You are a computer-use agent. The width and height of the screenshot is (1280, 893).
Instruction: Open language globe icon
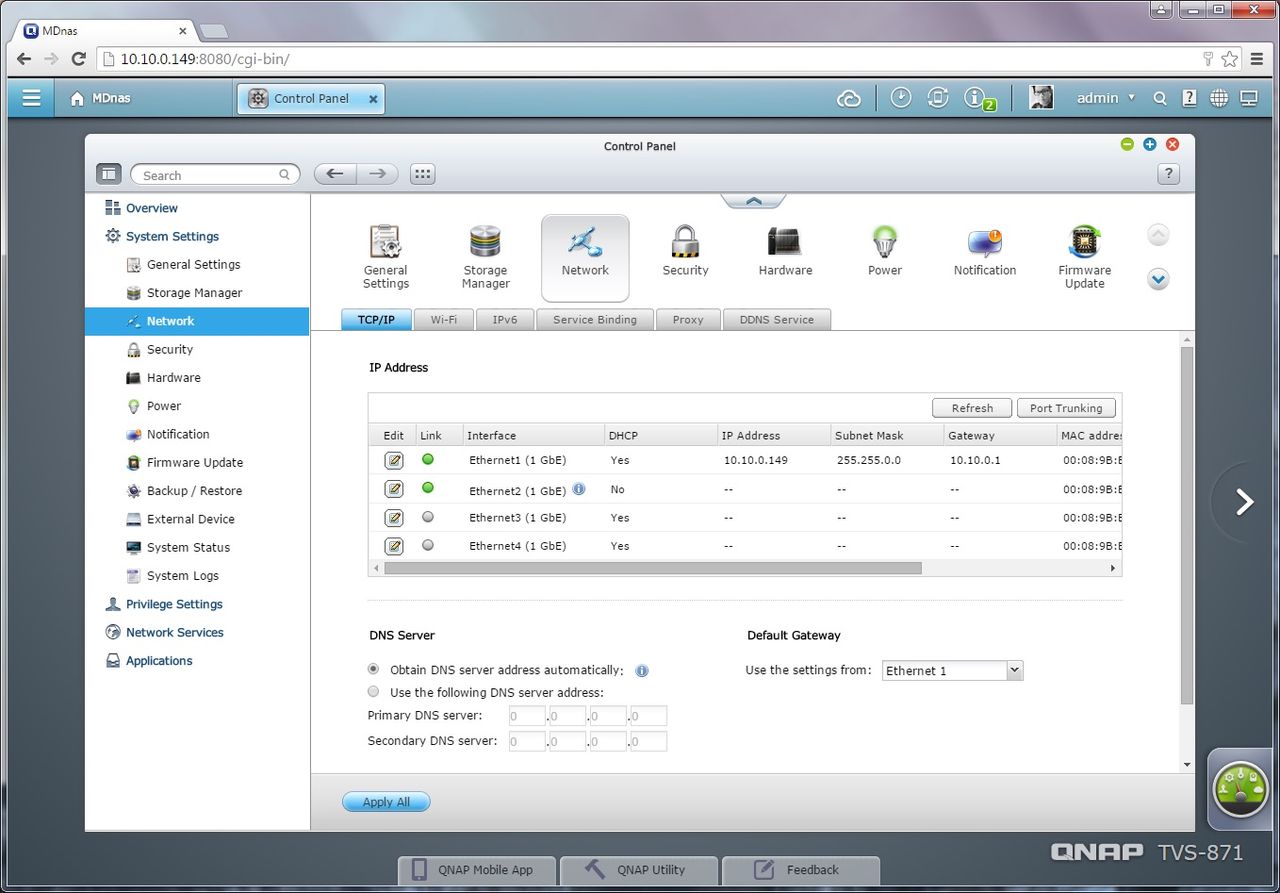click(1219, 98)
